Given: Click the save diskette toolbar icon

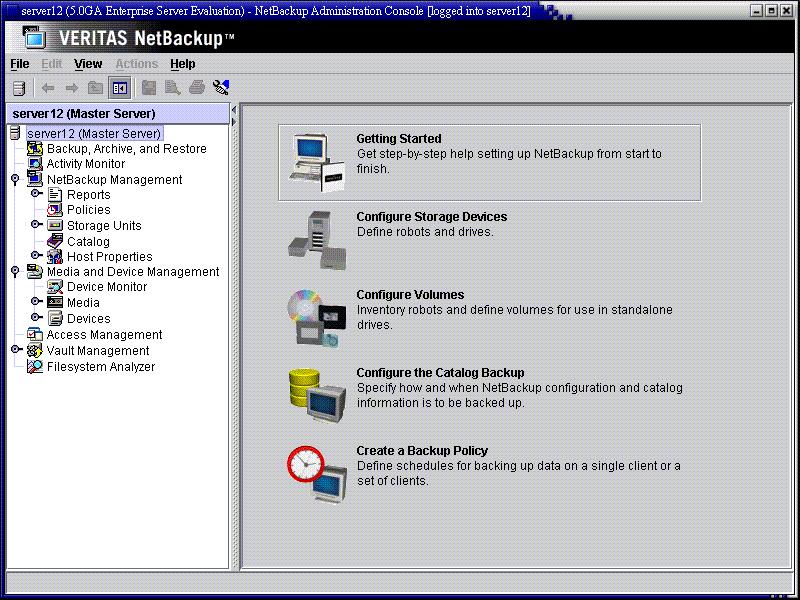Looking at the screenshot, I should pos(149,88).
